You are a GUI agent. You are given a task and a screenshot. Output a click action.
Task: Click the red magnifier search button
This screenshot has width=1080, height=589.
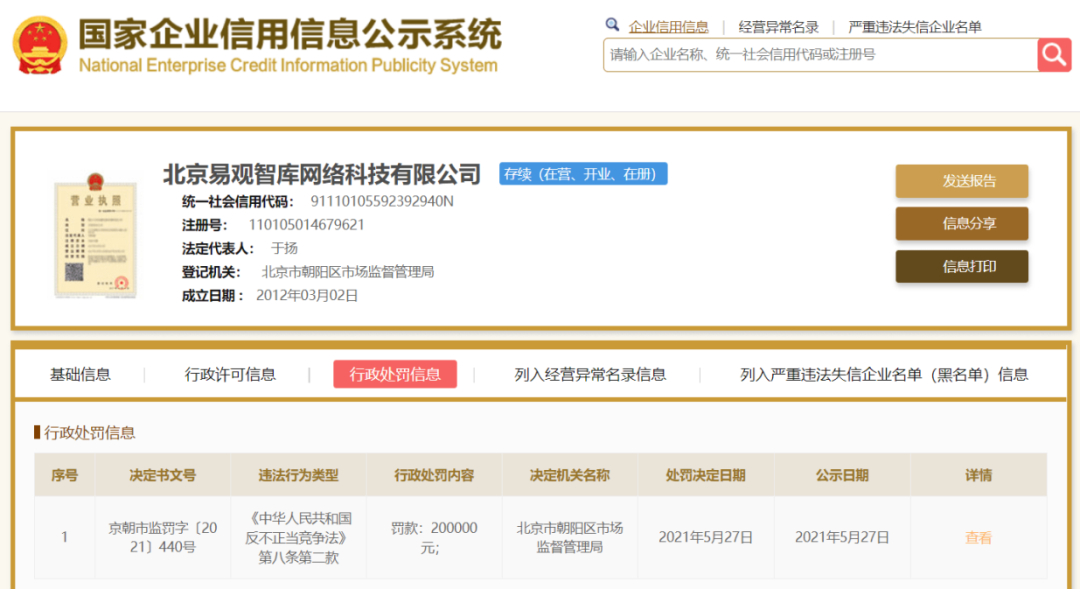(1054, 54)
